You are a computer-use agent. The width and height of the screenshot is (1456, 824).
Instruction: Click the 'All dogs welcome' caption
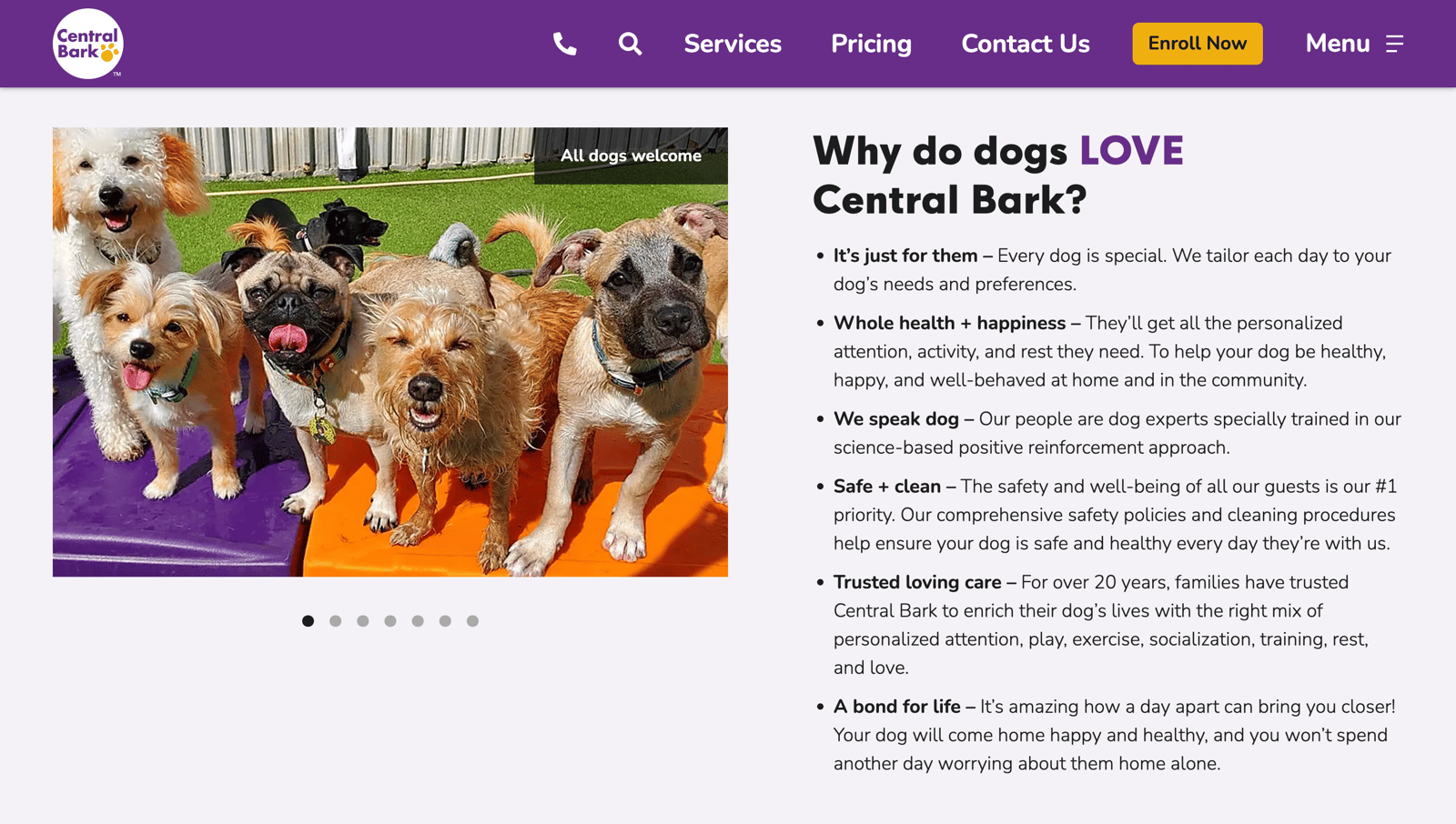[x=631, y=156]
